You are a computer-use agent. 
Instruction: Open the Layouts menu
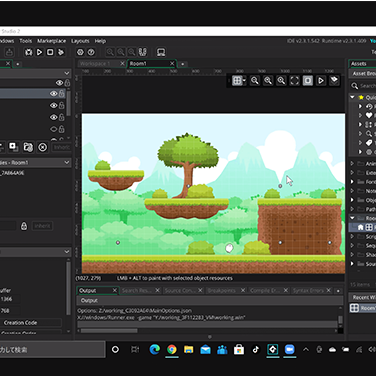[x=80, y=41]
